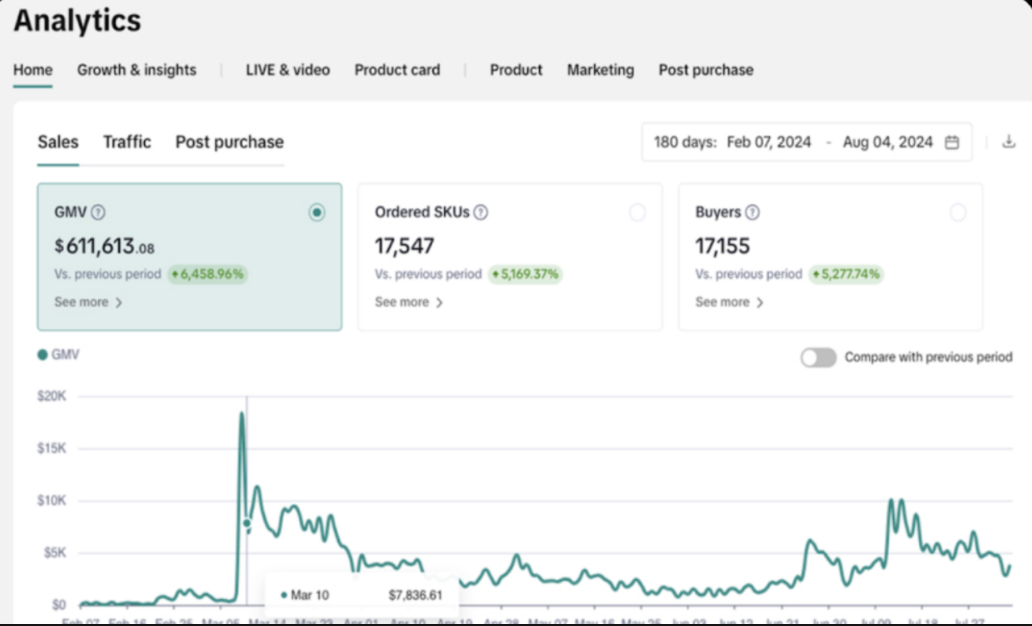
Task: Enable Compare with previous period toggle
Action: tap(818, 357)
